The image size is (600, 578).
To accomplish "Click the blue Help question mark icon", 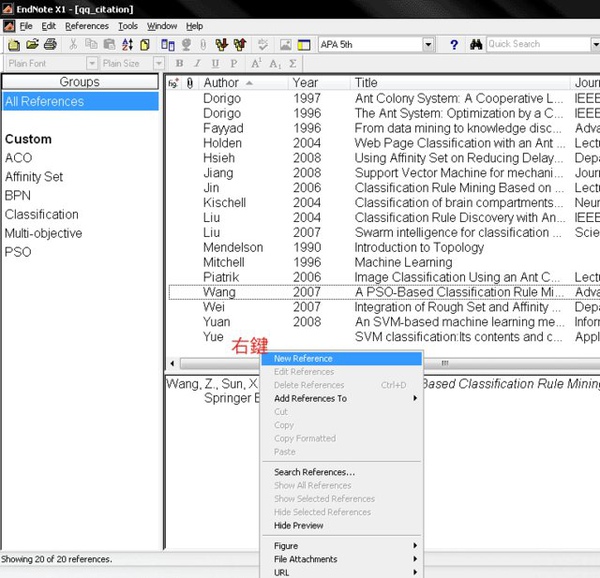I will 454,45.
